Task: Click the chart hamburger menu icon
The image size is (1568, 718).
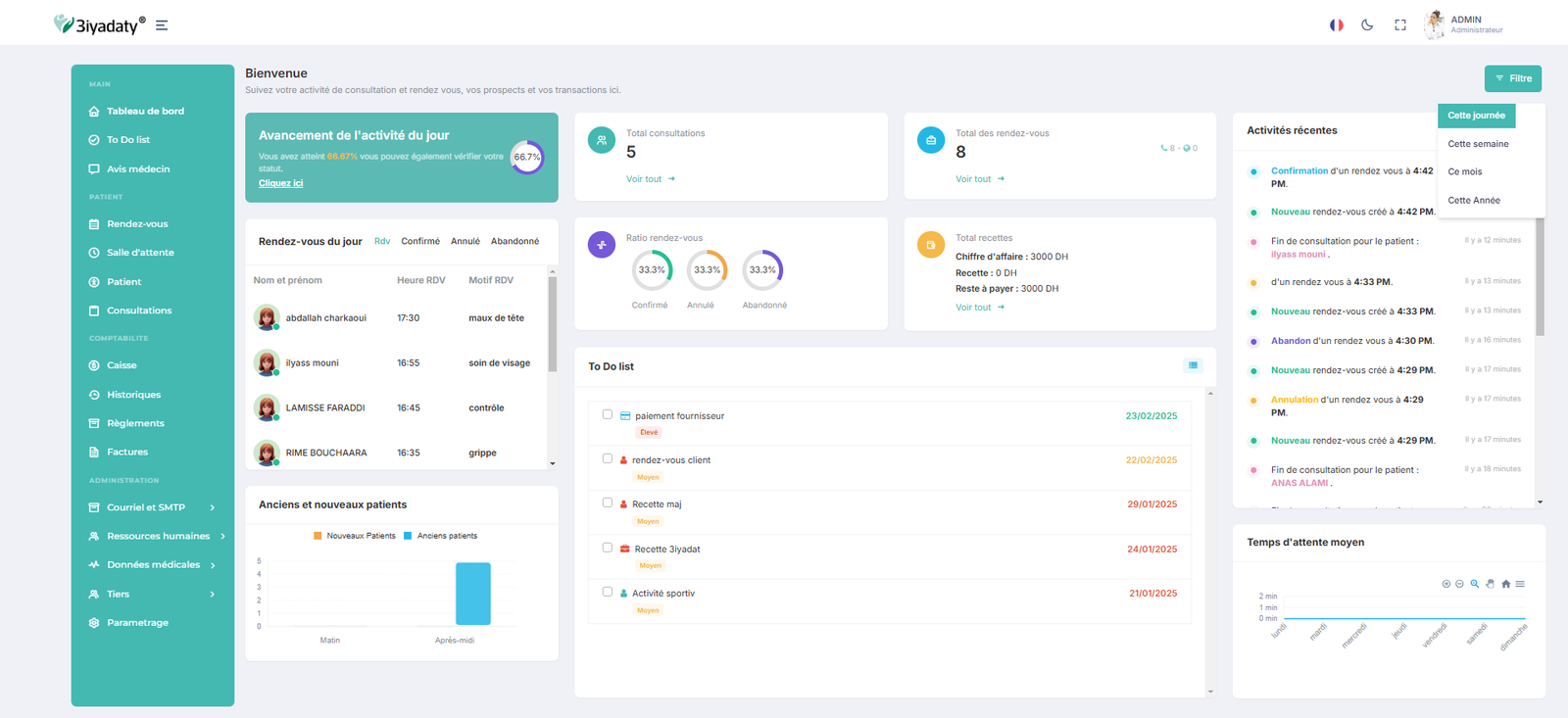Action: pyautogui.click(x=1520, y=584)
